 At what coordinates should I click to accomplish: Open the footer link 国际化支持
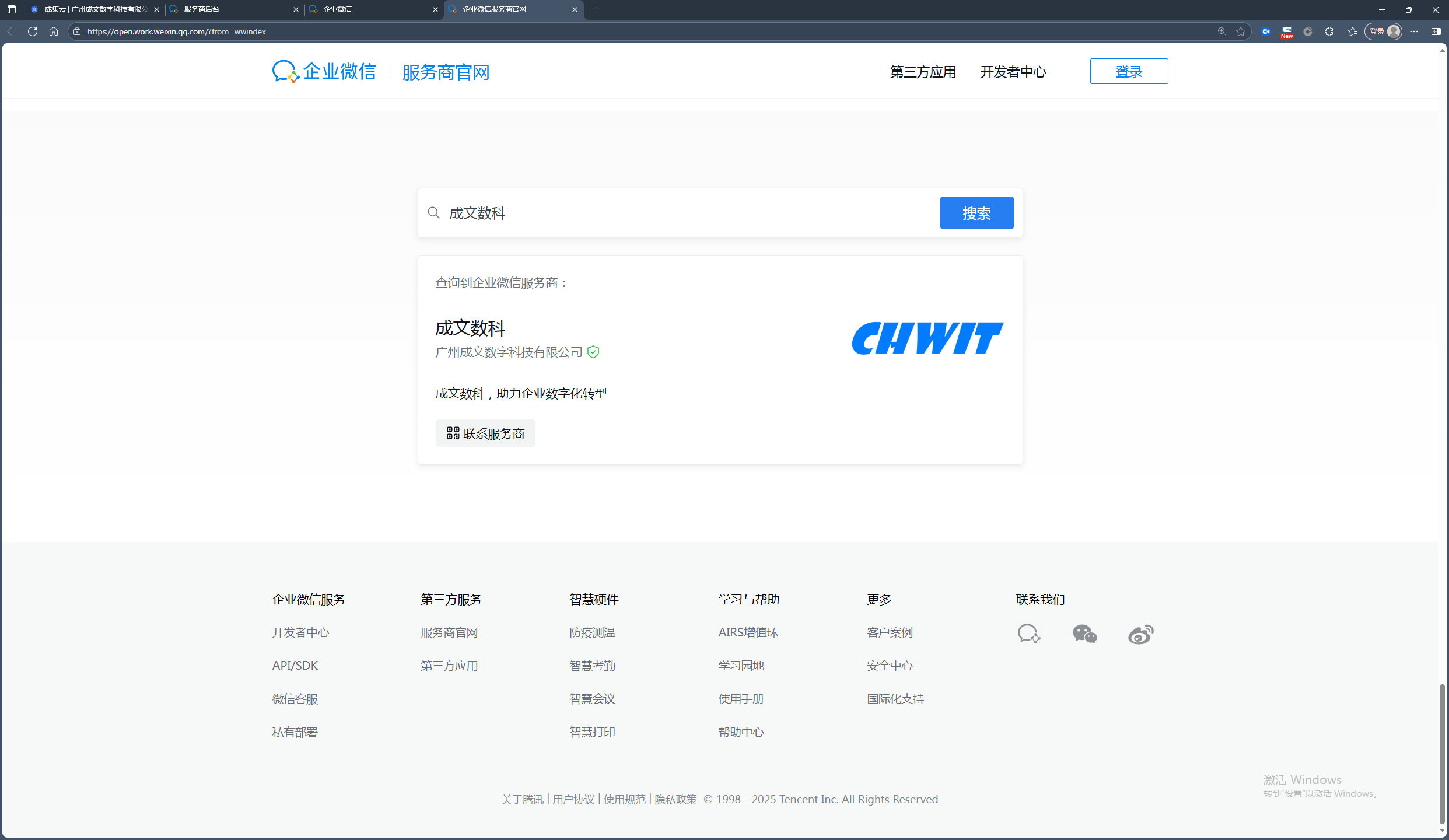pos(896,699)
